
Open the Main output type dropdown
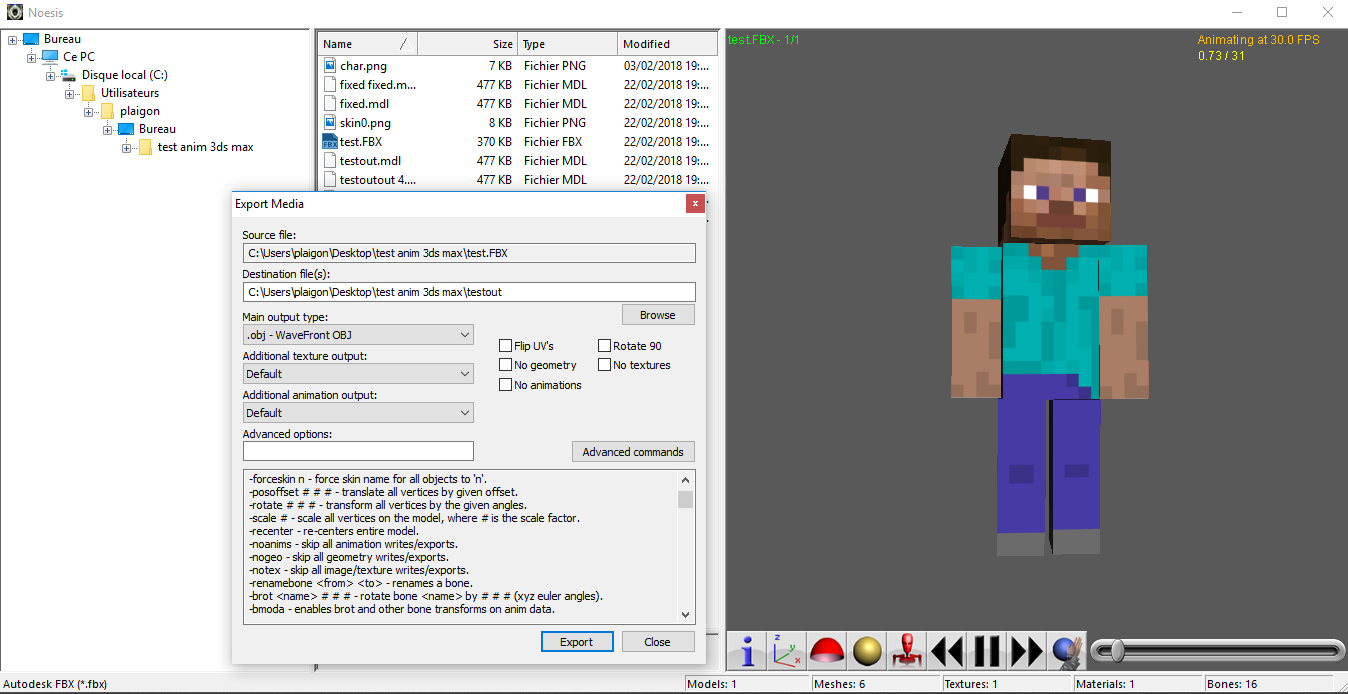point(358,335)
